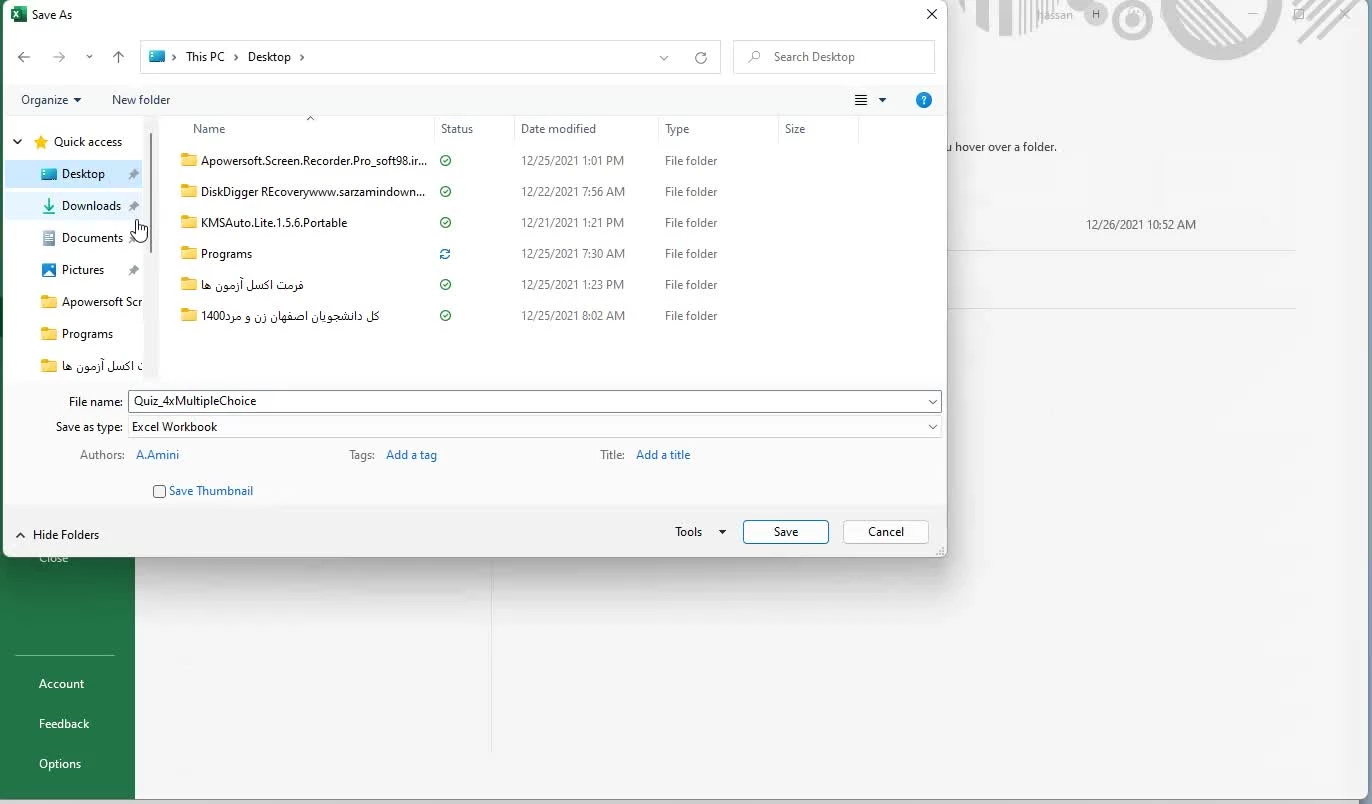Enable the Save Thumbnail checkbox

coord(160,492)
